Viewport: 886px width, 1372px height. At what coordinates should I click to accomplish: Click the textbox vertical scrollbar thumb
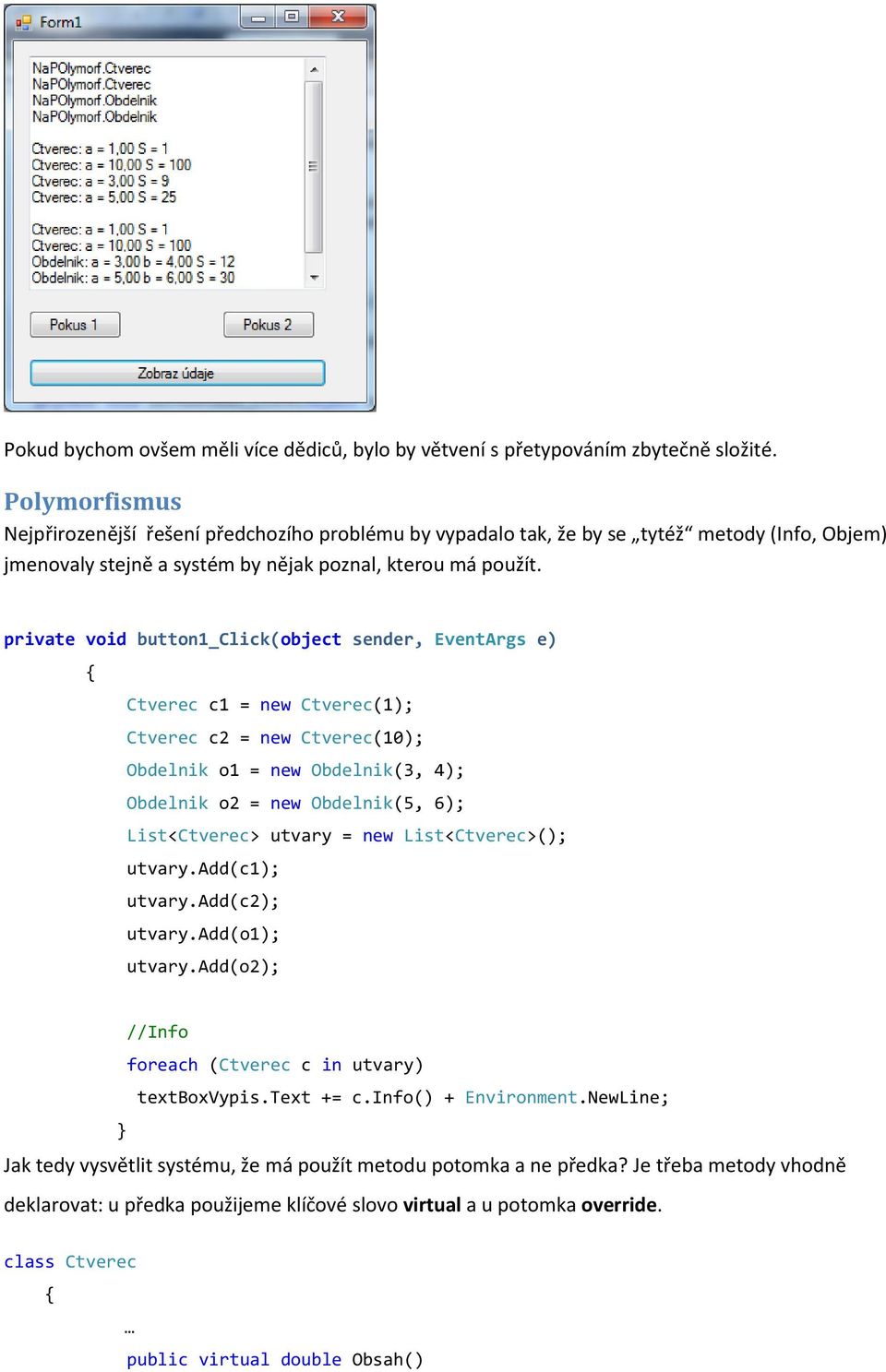[314, 167]
